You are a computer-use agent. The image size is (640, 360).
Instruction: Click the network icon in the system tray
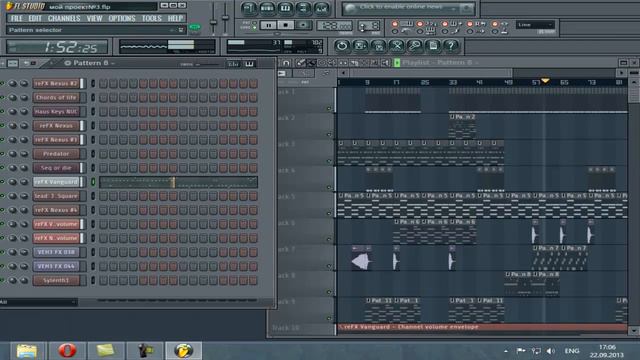click(x=536, y=351)
